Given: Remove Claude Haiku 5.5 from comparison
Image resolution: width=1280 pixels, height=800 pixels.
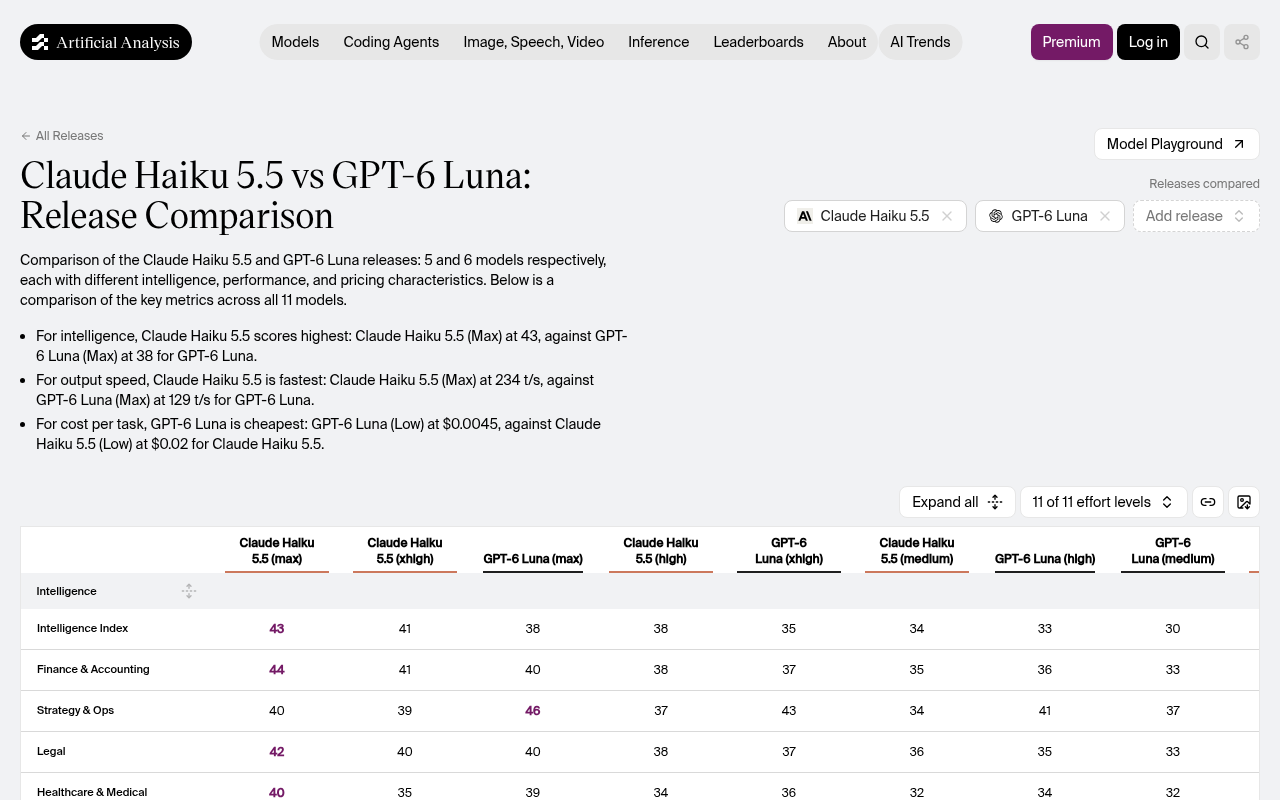Looking at the screenshot, I should 947,216.
